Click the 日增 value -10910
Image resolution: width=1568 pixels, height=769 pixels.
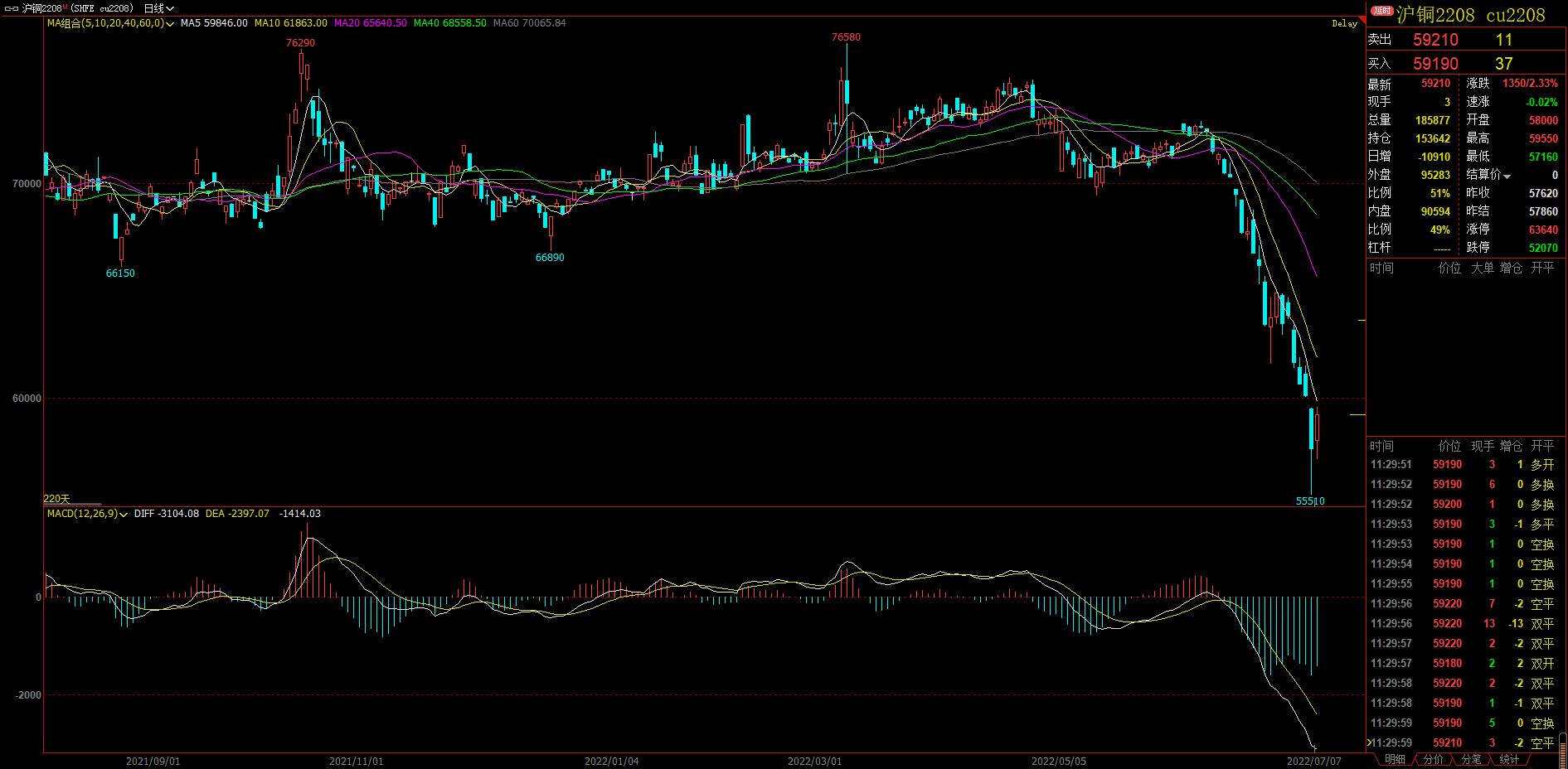coord(1434,157)
